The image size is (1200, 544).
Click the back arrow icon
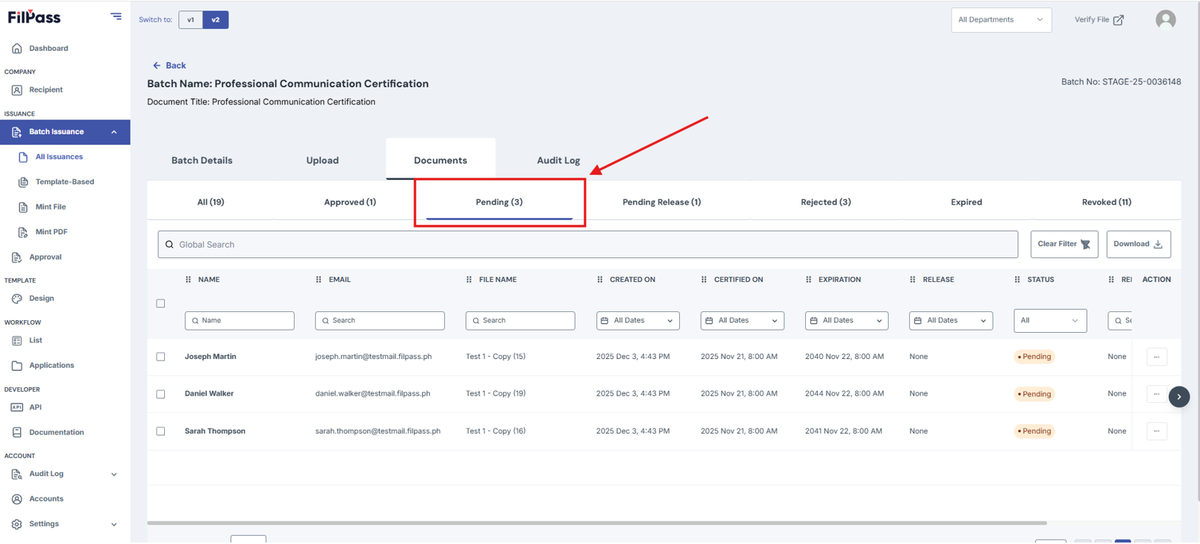tap(157, 65)
